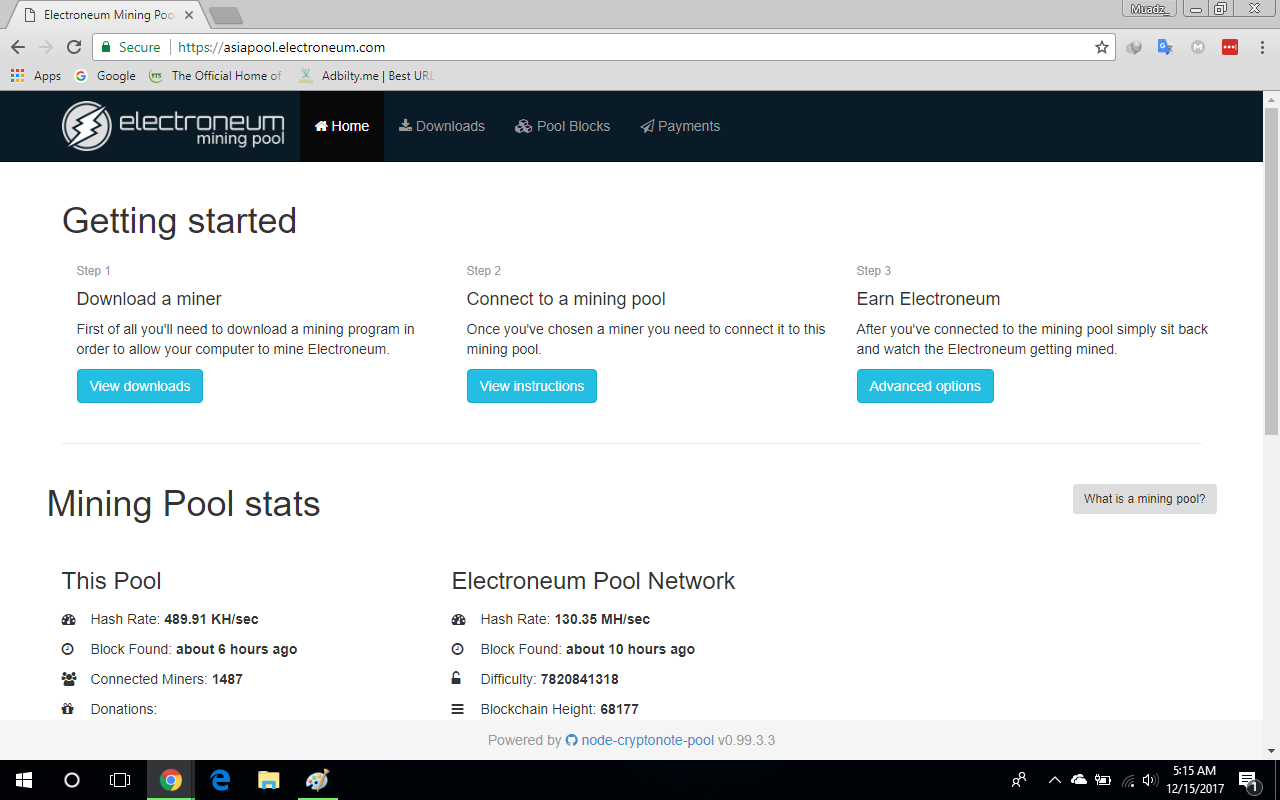Viewport: 1280px width, 800px height.
Task: Click Connected Miners value 1487
Action: [x=227, y=679]
